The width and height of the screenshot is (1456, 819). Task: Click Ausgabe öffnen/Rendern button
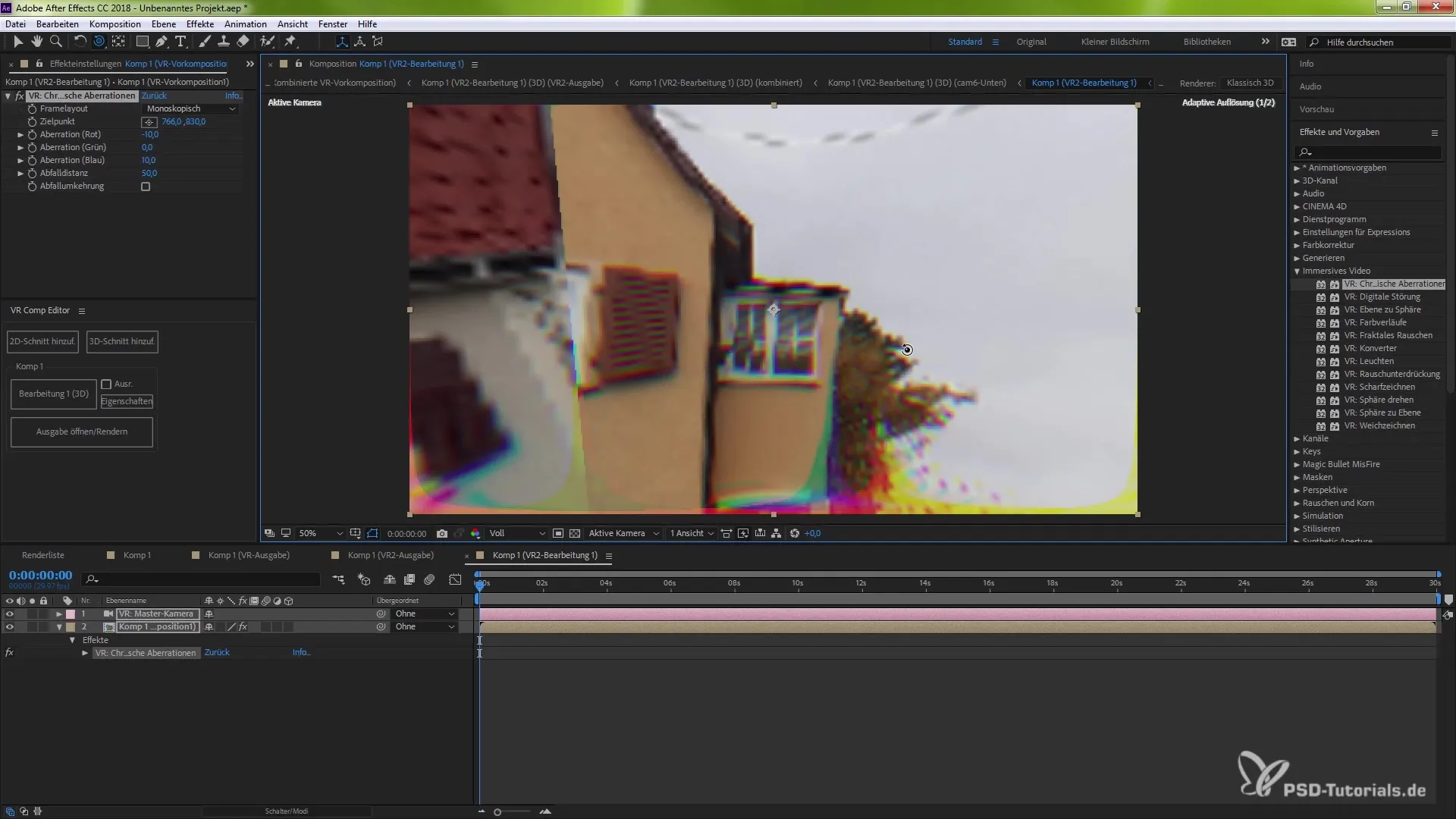click(x=82, y=432)
